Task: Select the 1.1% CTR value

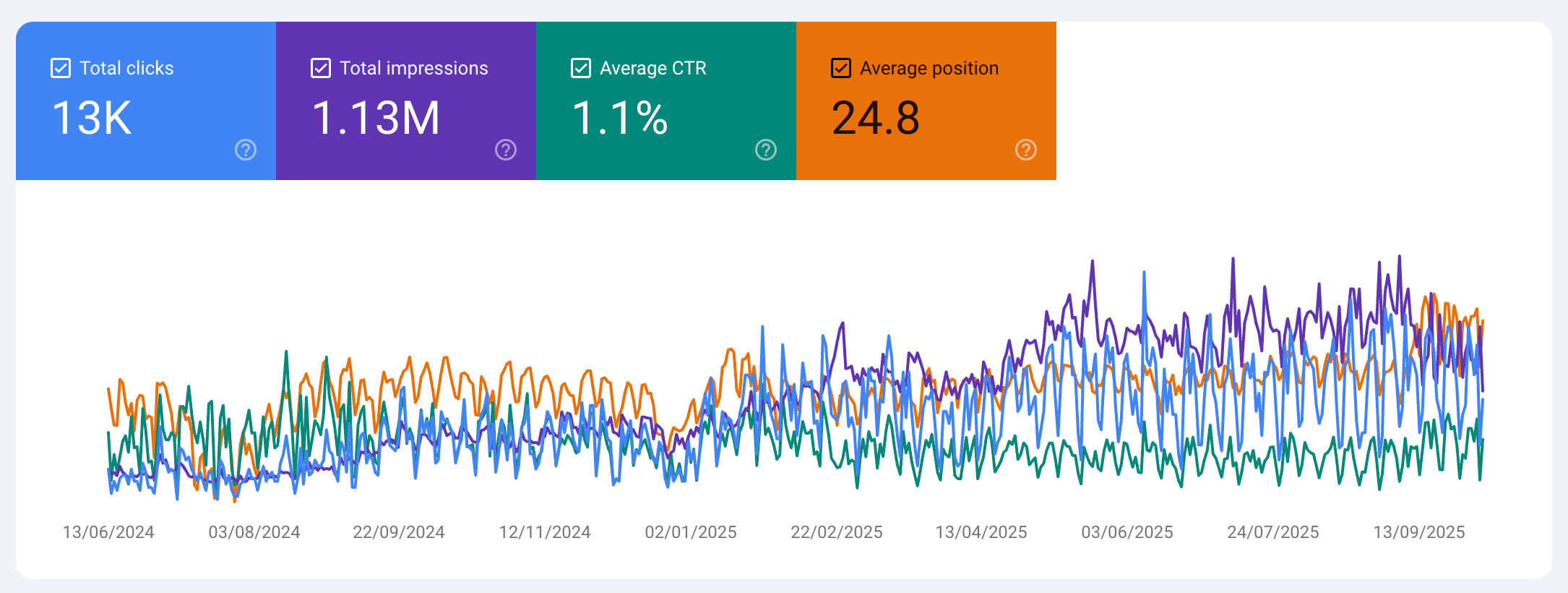Action: click(619, 118)
